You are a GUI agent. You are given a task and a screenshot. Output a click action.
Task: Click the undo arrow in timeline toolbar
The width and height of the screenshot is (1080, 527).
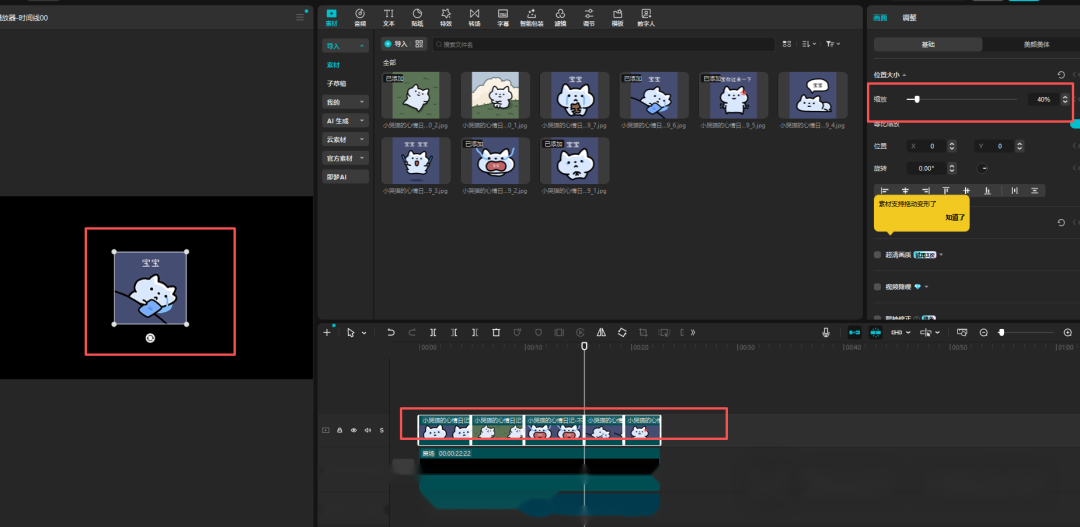[391, 332]
